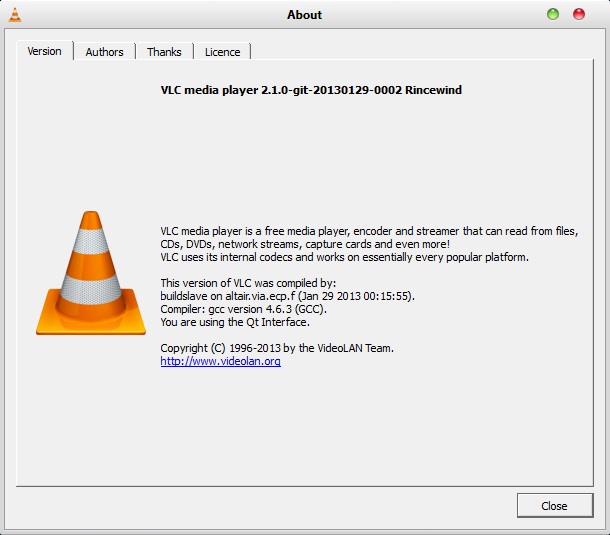Open the Licence tab
Viewport: 610px width, 535px height.
coord(222,52)
